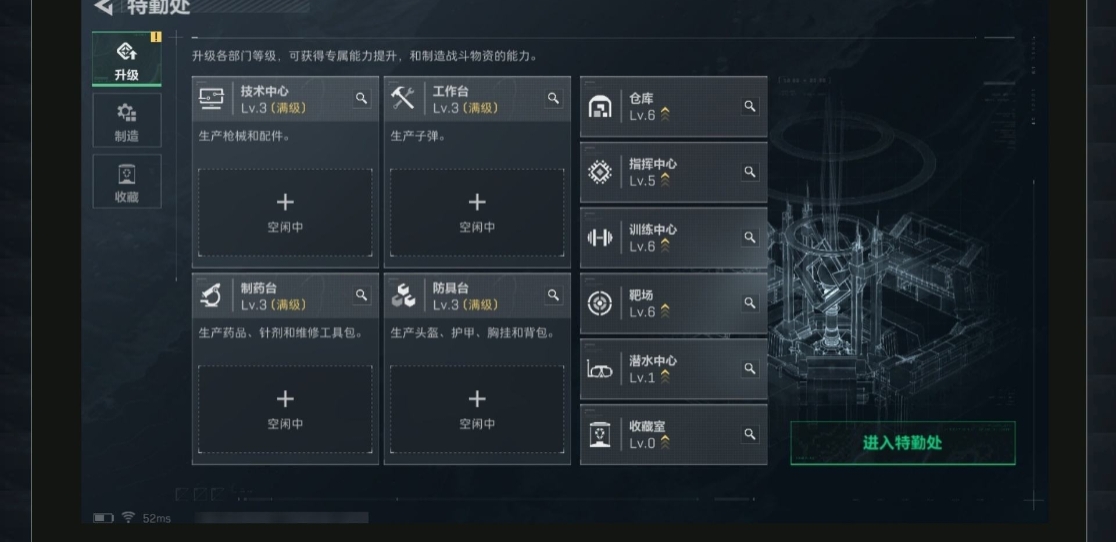The height and width of the screenshot is (542, 1116).
Task: Click the magnifier icon on 工作台 card
Action: [x=554, y=98]
